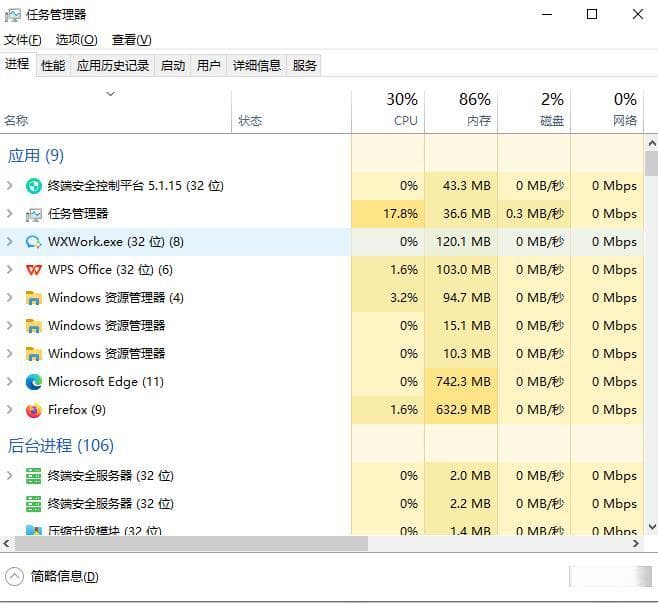The height and width of the screenshot is (603, 658).
Task: Sort by the 内存 86% column
Action: pyautogui.click(x=461, y=111)
